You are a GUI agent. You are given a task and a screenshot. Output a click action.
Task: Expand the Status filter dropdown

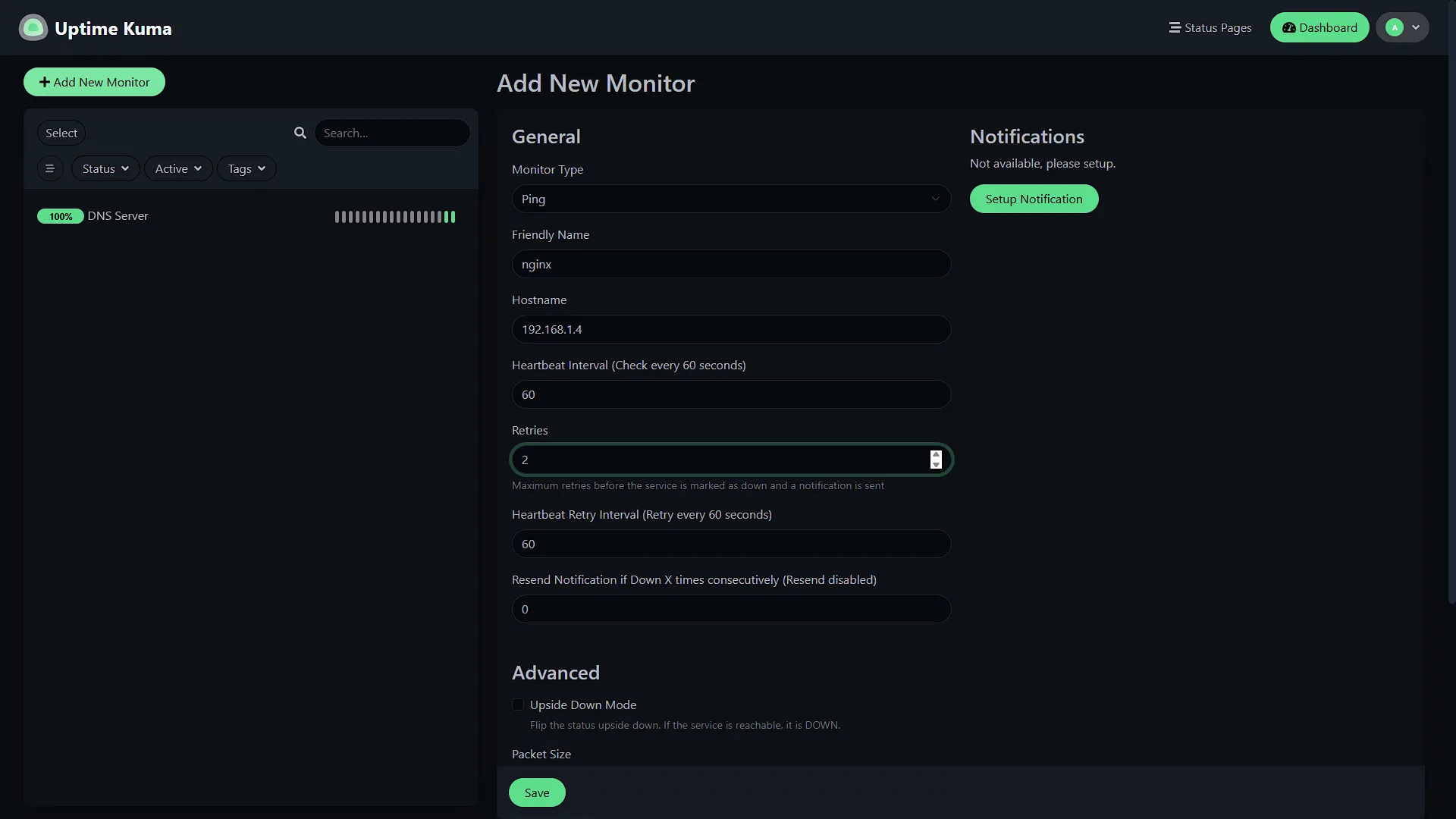pos(105,168)
